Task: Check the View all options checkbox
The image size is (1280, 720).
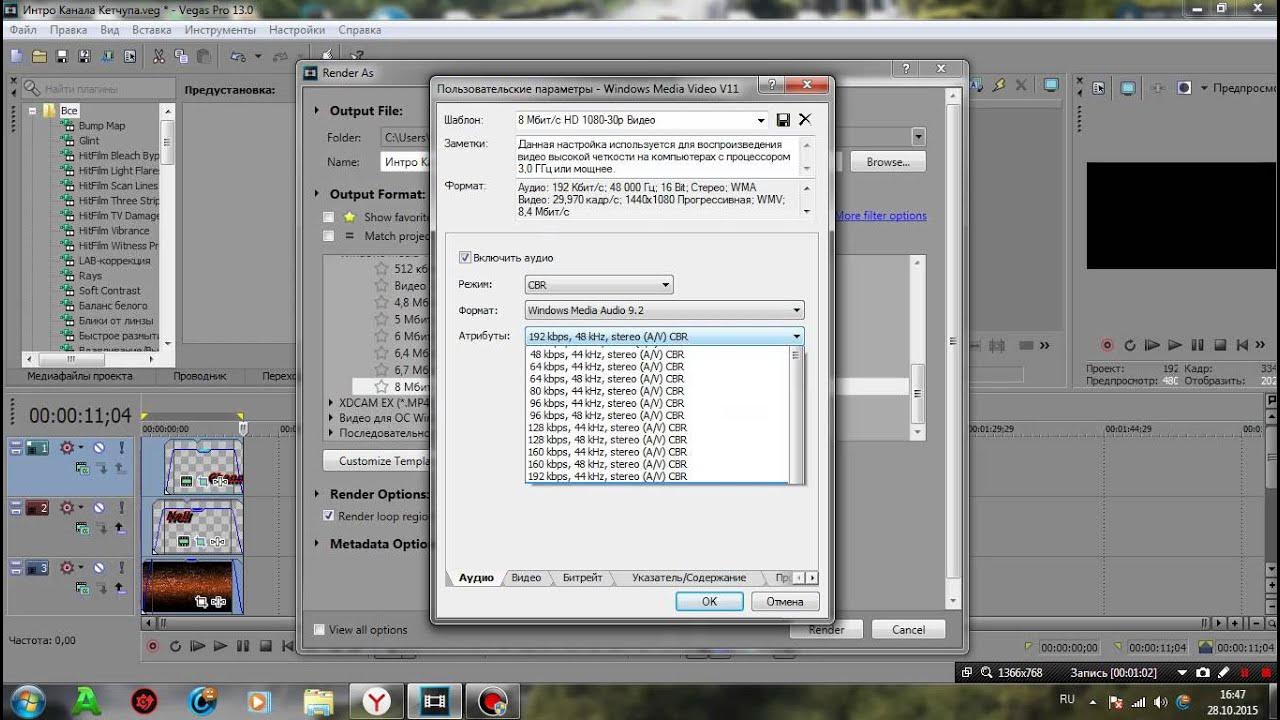Action: pos(319,630)
